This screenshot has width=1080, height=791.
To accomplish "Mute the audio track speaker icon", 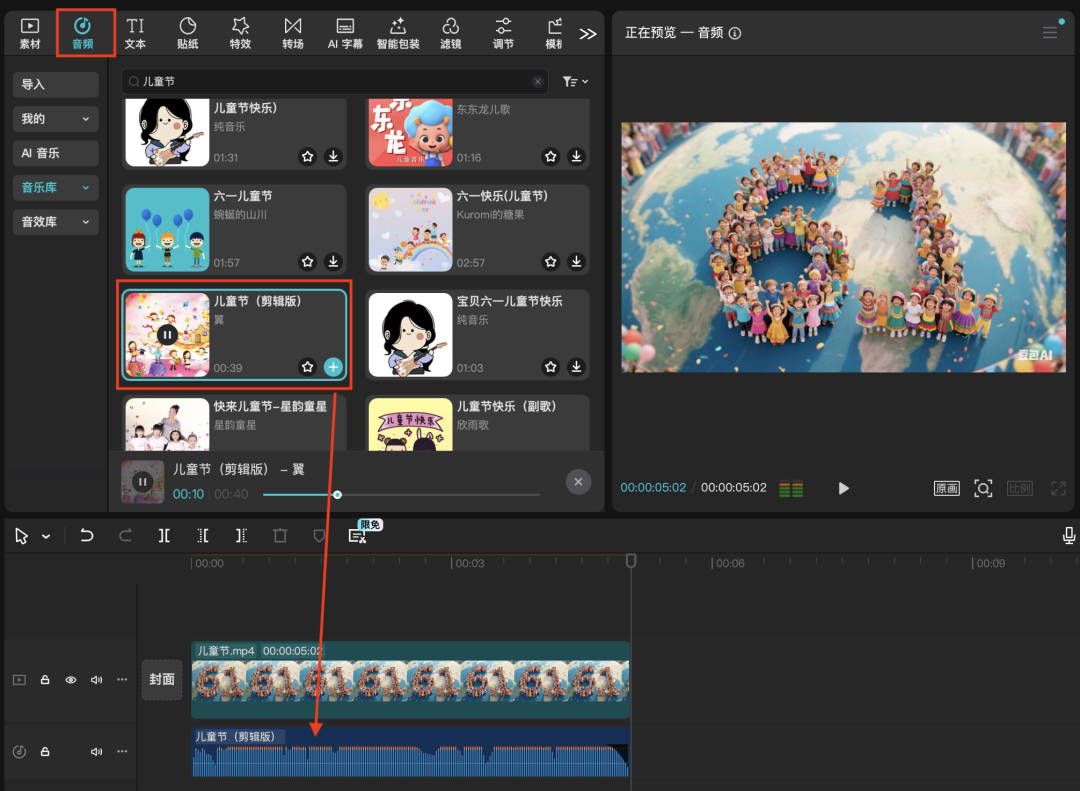I will 97,752.
